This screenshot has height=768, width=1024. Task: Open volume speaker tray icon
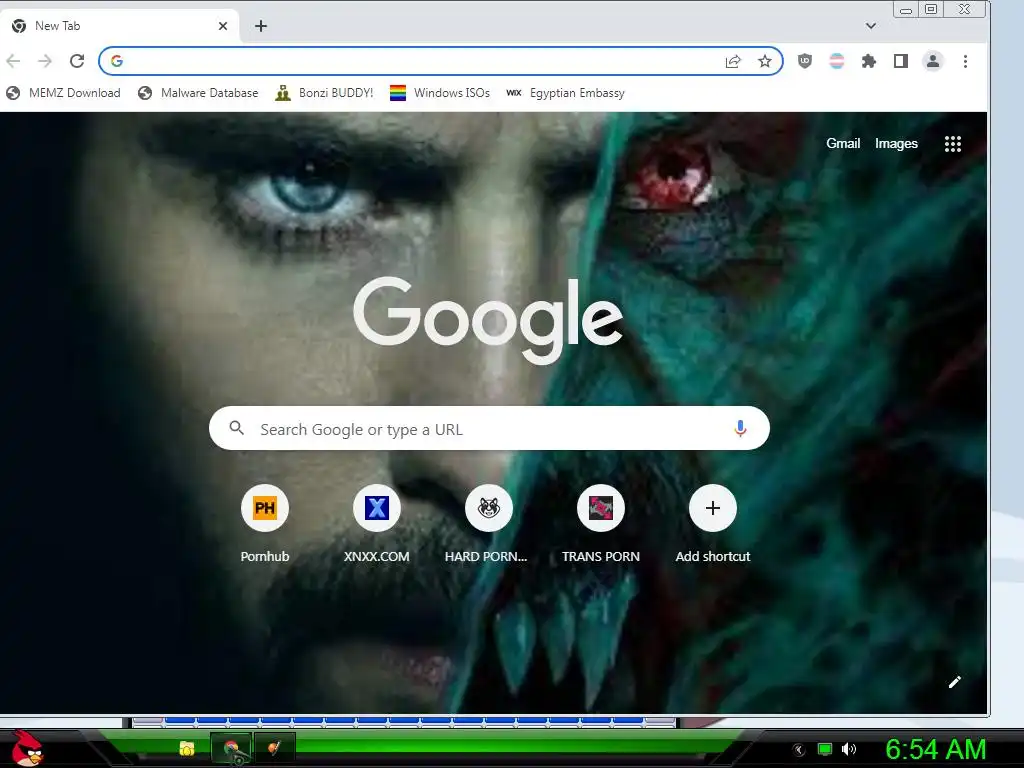pos(849,749)
